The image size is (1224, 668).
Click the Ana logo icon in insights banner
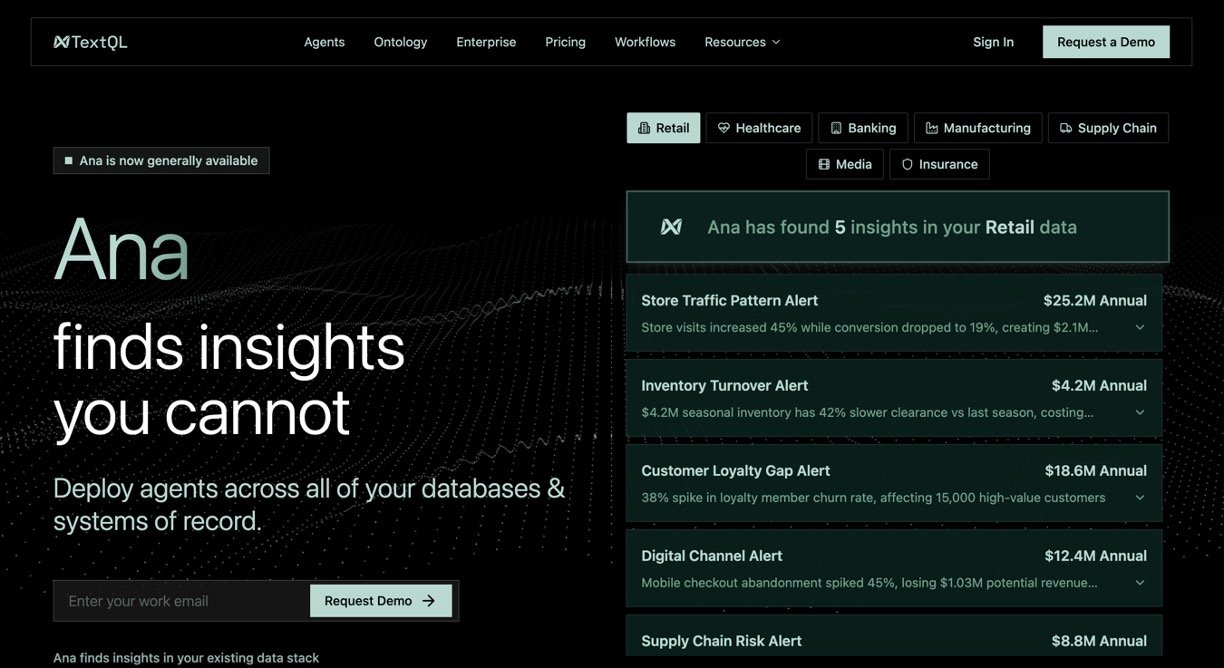(x=671, y=227)
